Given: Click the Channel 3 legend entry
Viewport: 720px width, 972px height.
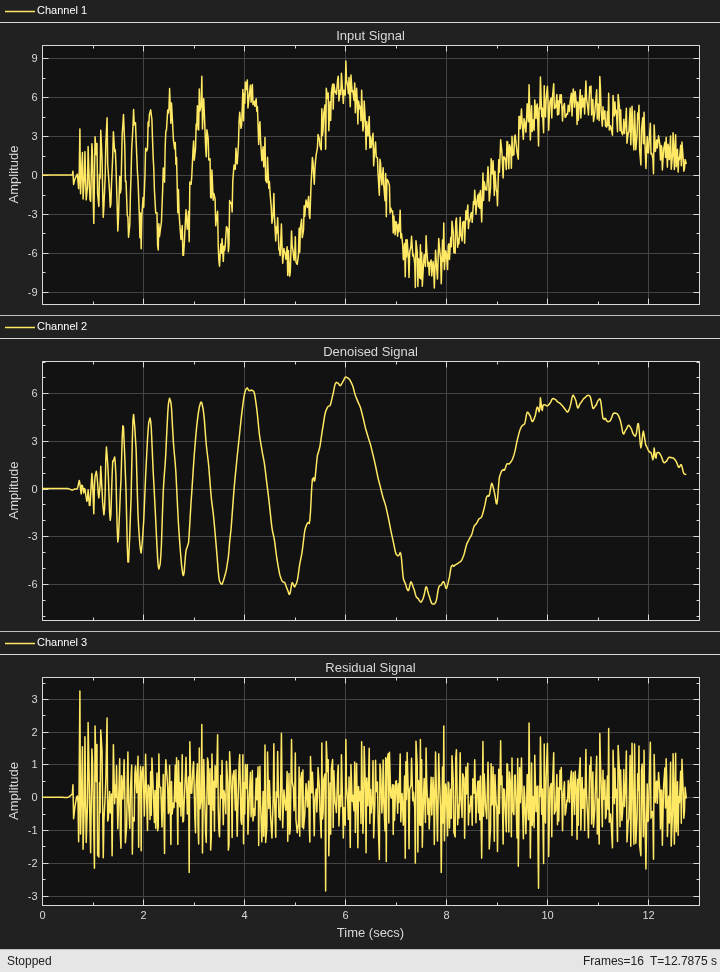Looking at the screenshot, I should [x=46, y=642].
